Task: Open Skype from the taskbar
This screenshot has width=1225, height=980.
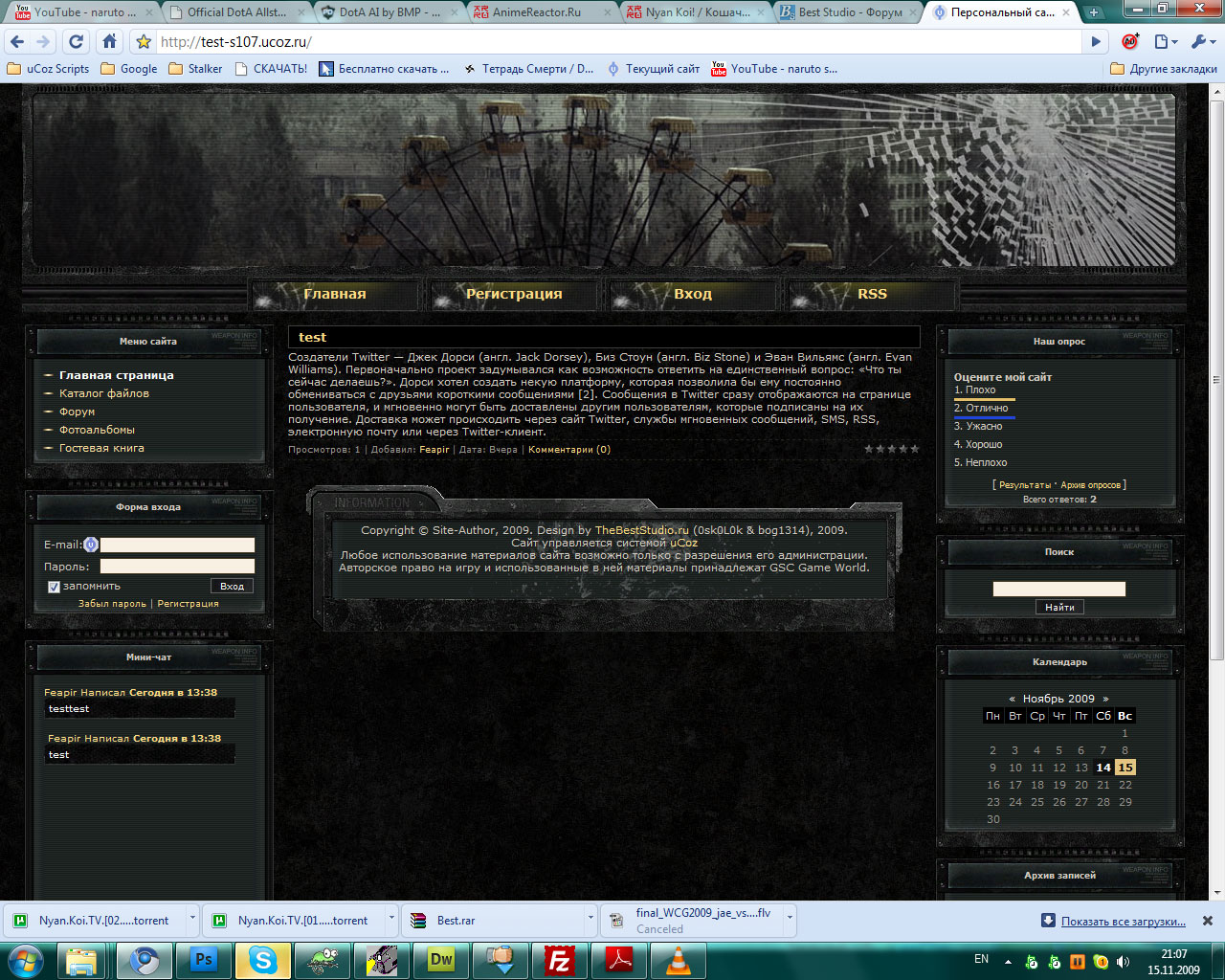Action: pyautogui.click(x=262, y=960)
